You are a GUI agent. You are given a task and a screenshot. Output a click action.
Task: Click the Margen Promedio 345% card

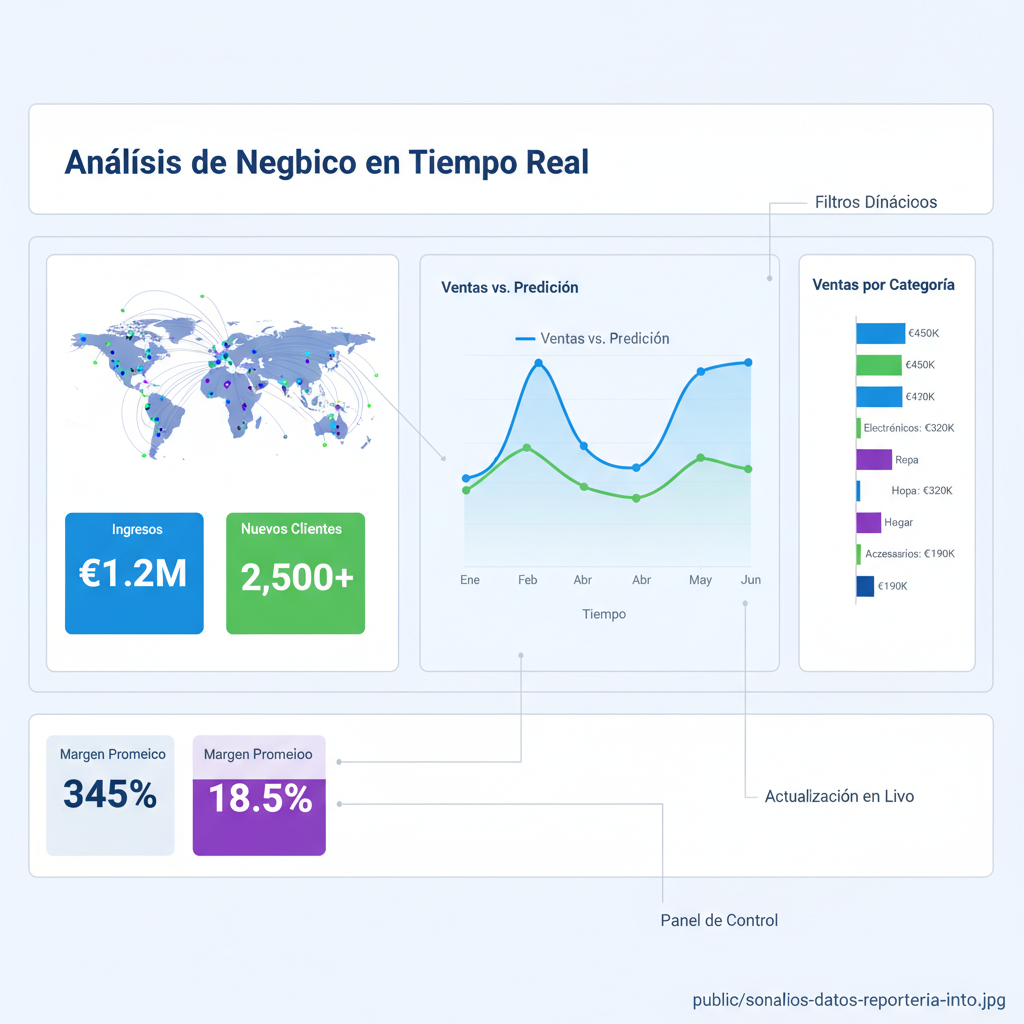(x=110, y=794)
